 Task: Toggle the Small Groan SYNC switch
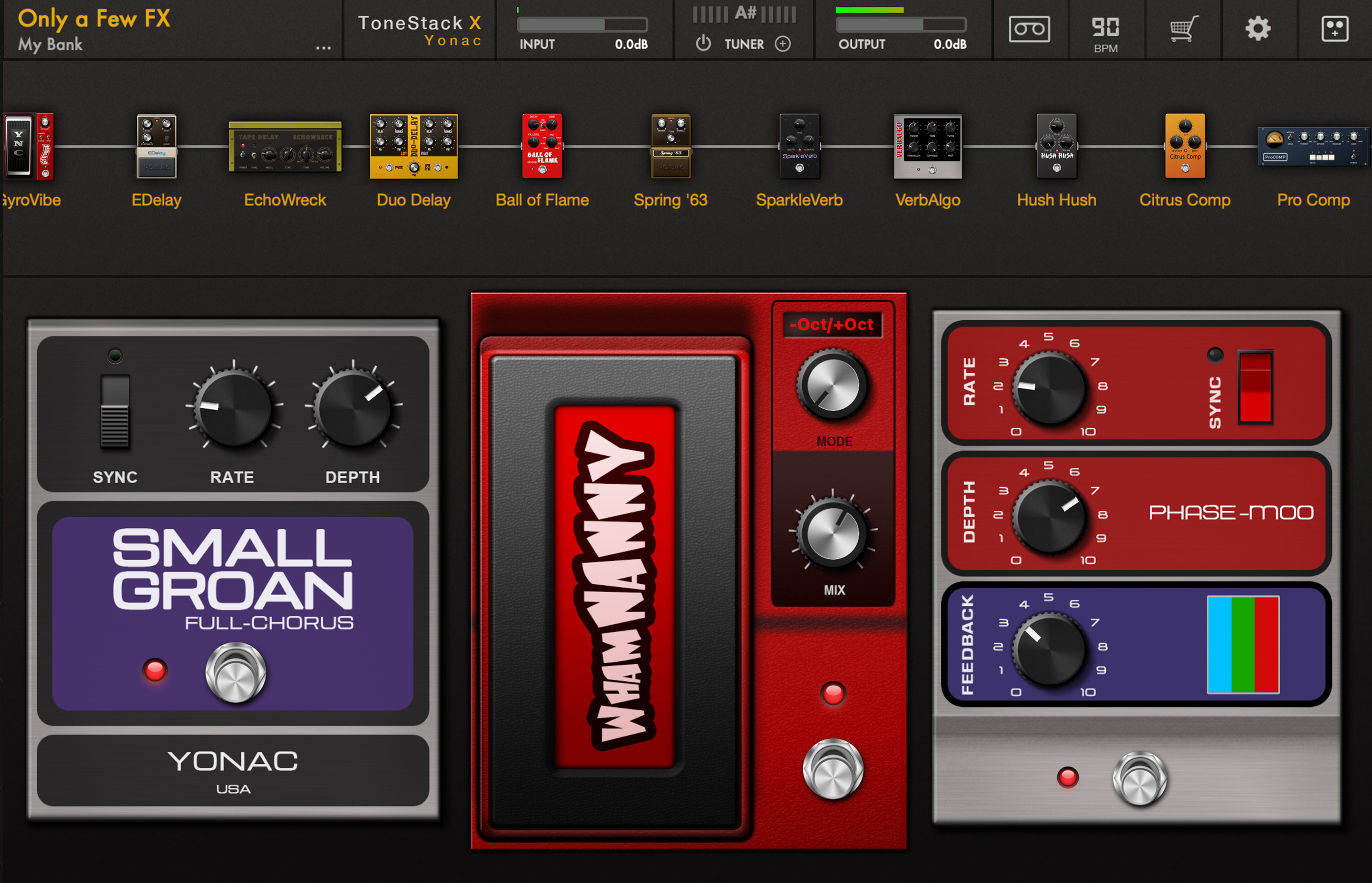coord(115,411)
